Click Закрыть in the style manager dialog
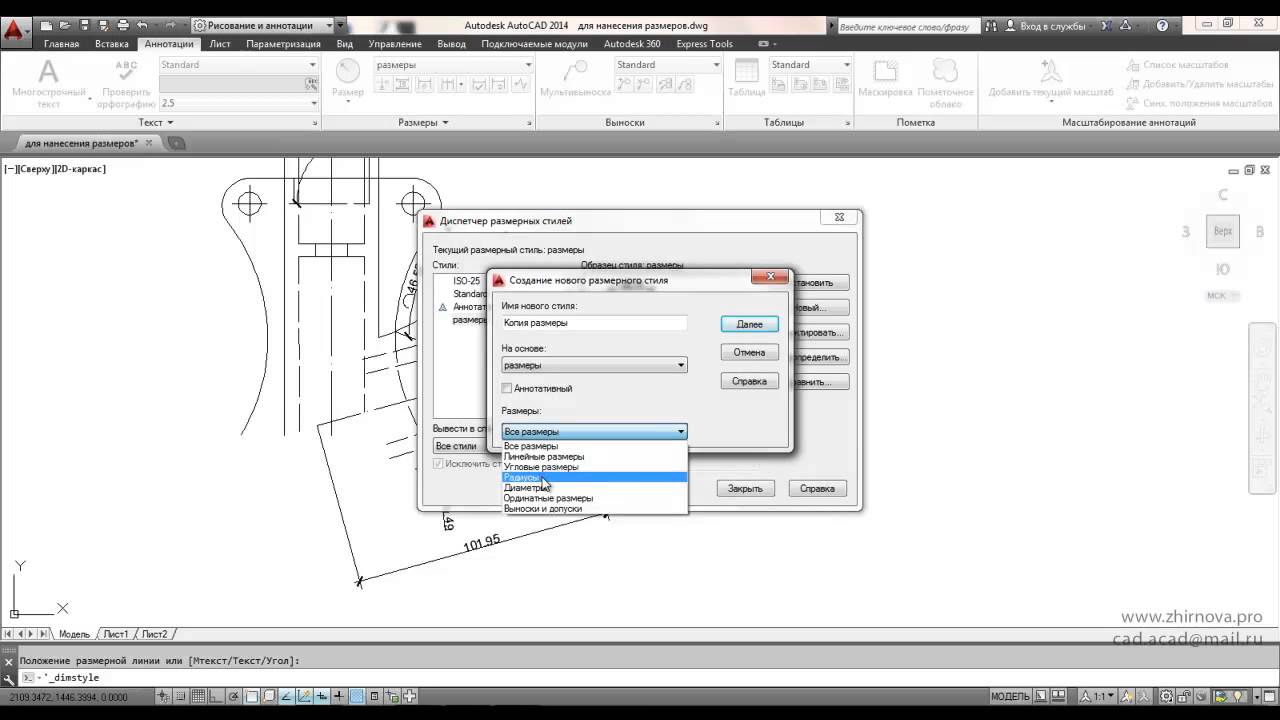This screenshot has height=720, width=1280. pyautogui.click(x=745, y=488)
